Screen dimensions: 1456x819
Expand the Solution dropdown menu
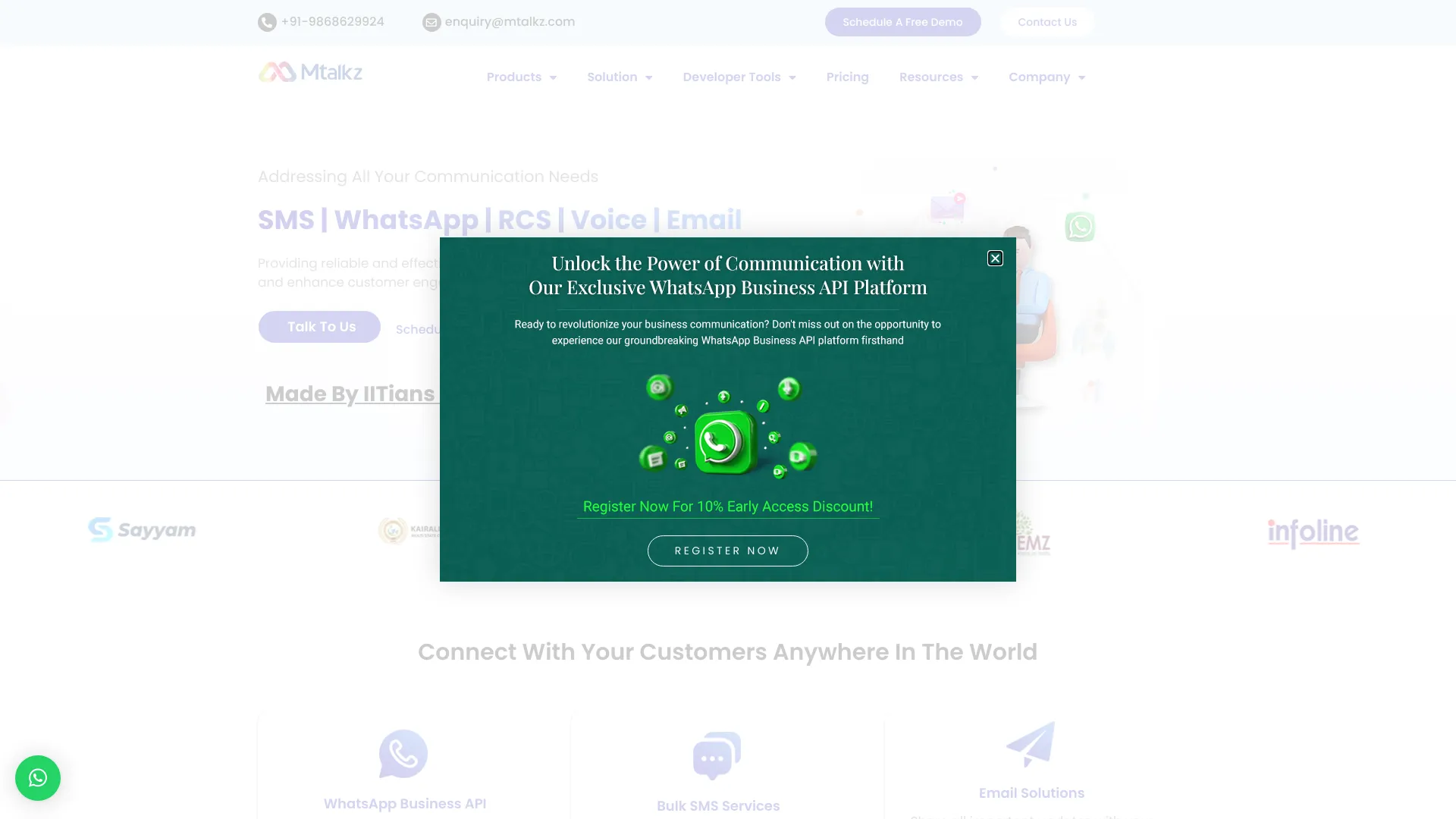(x=619, y=77)
